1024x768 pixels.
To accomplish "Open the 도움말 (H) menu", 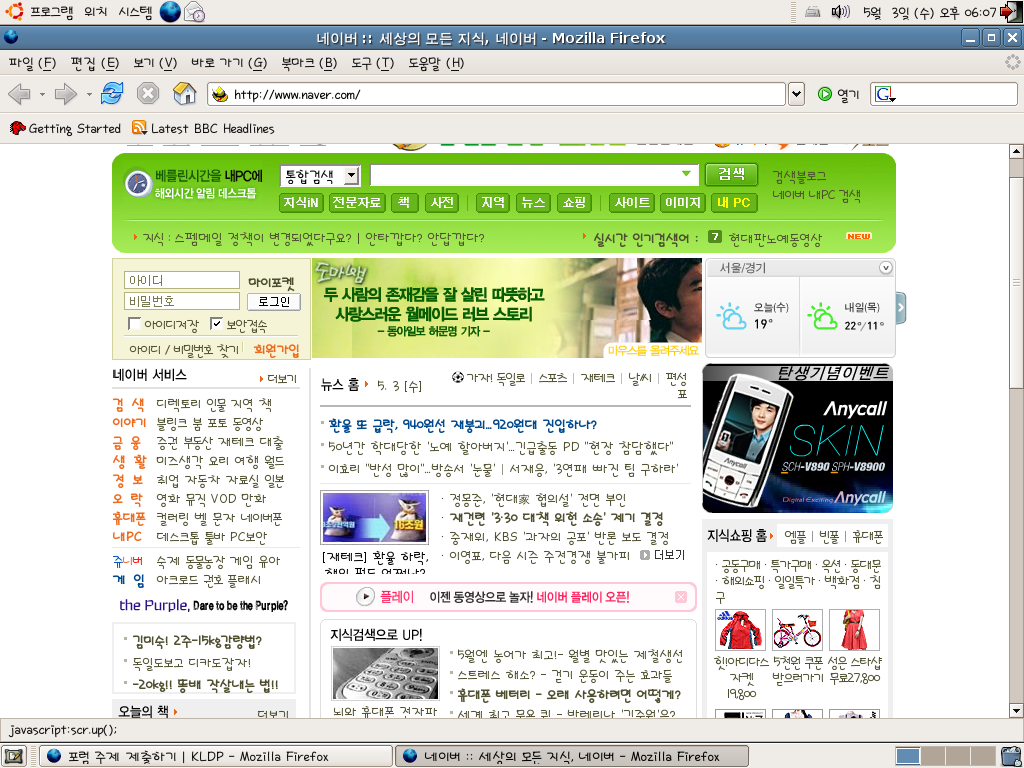I will click(x=436, y=63).
